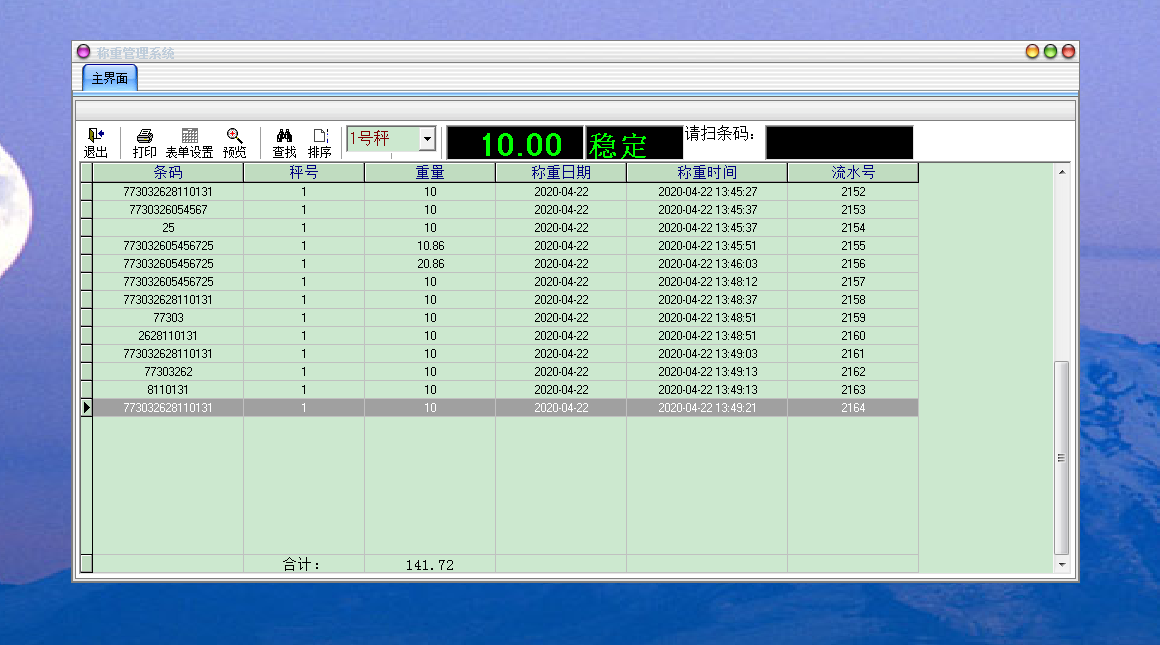Click the 排序 sort icon
Image resolution: width=1160 pixels, height=645 pixels.
pos(320,143)
